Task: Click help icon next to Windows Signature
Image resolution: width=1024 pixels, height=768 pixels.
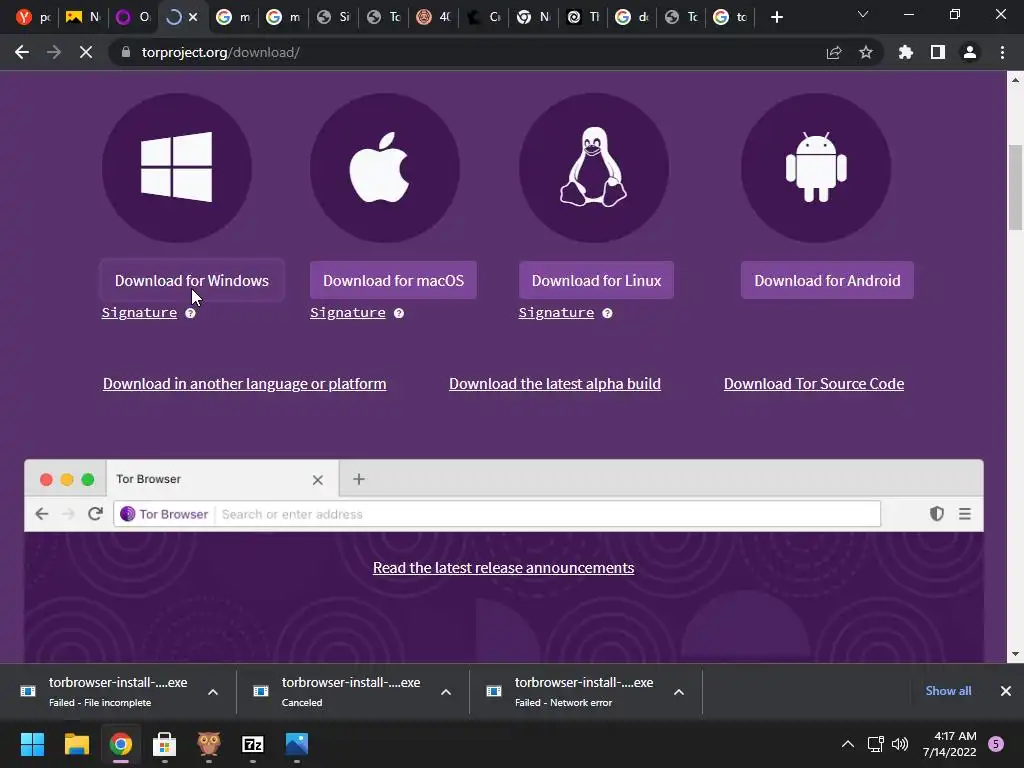Action: pos(190,313)
